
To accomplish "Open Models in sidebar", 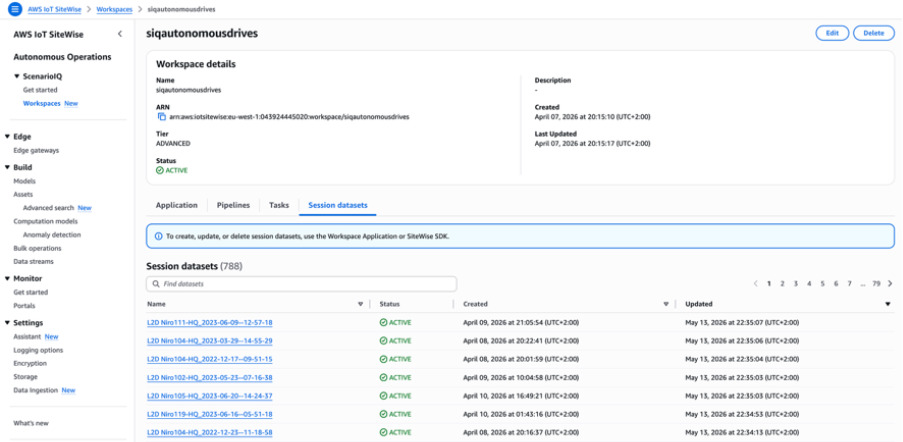I will pos(25,181).
